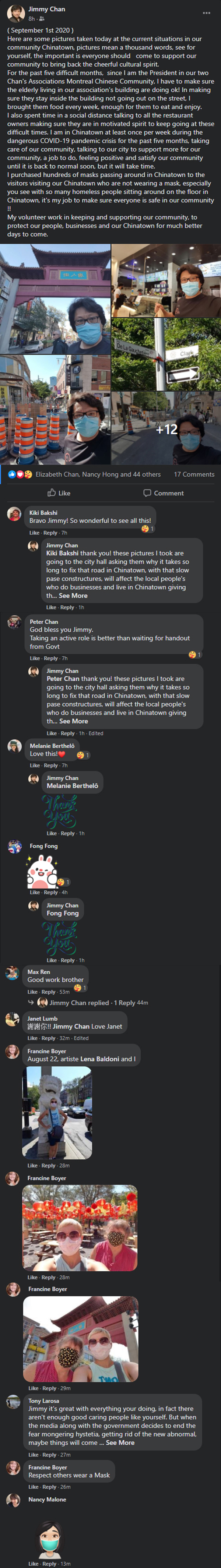Open Lena Baldoni tagged name link
221x1568 pixels.
pyautogui.click(x=99, y=1059)
